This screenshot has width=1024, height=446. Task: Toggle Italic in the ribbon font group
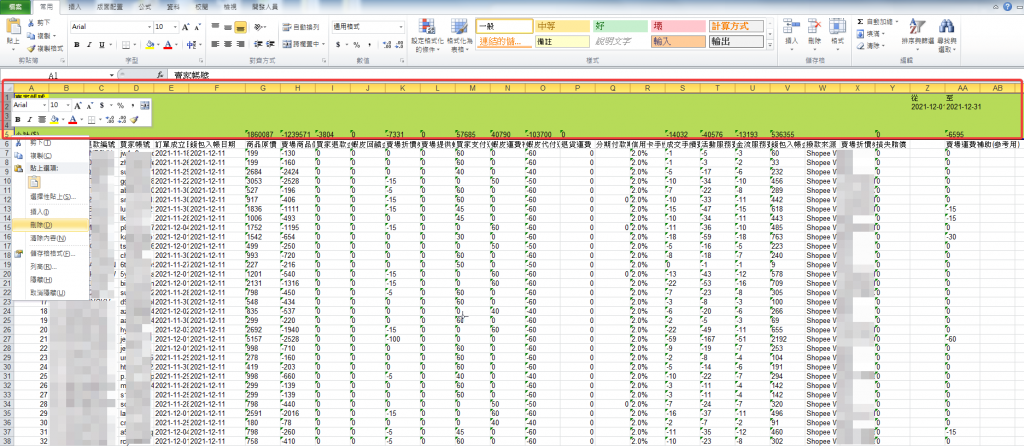pos(89,44)
